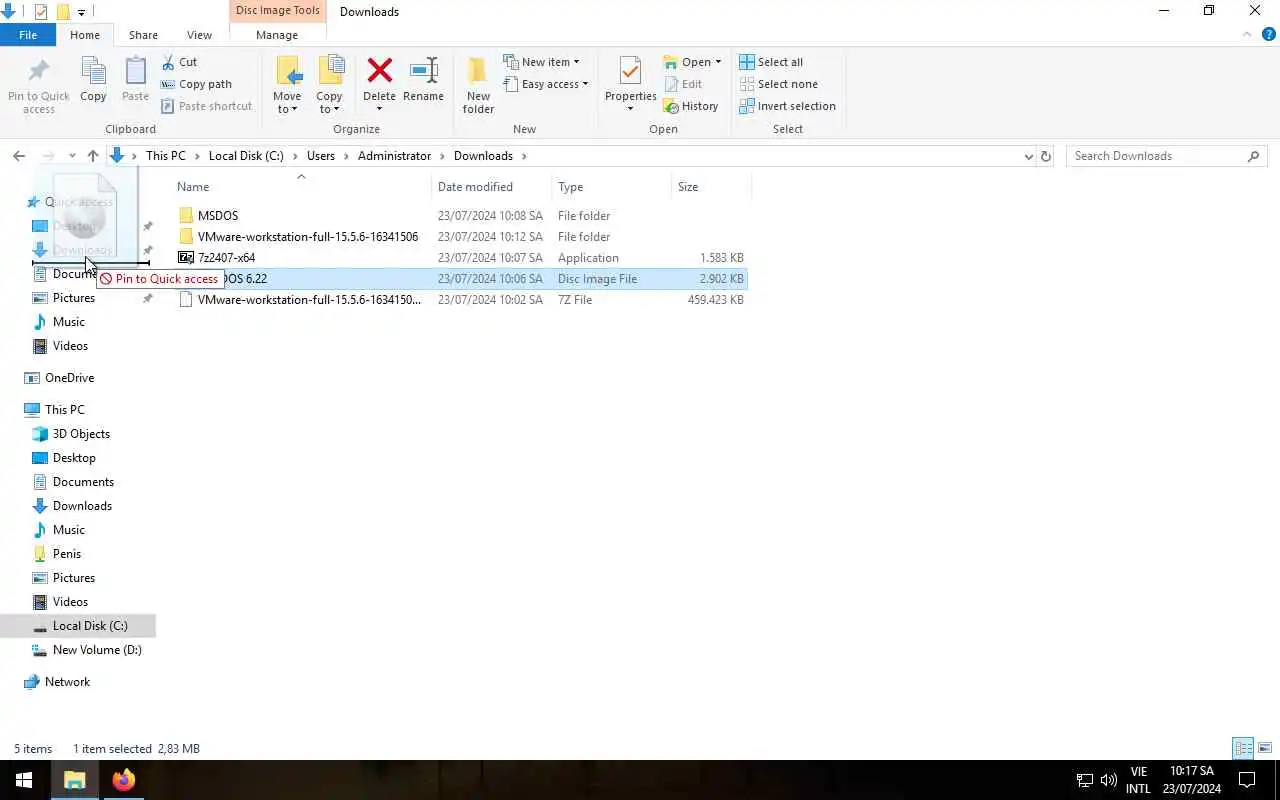This screenshot has height=800, width=1280.
Task: Click Users in the address breadcrumb
Action: [x=321, y=156]
